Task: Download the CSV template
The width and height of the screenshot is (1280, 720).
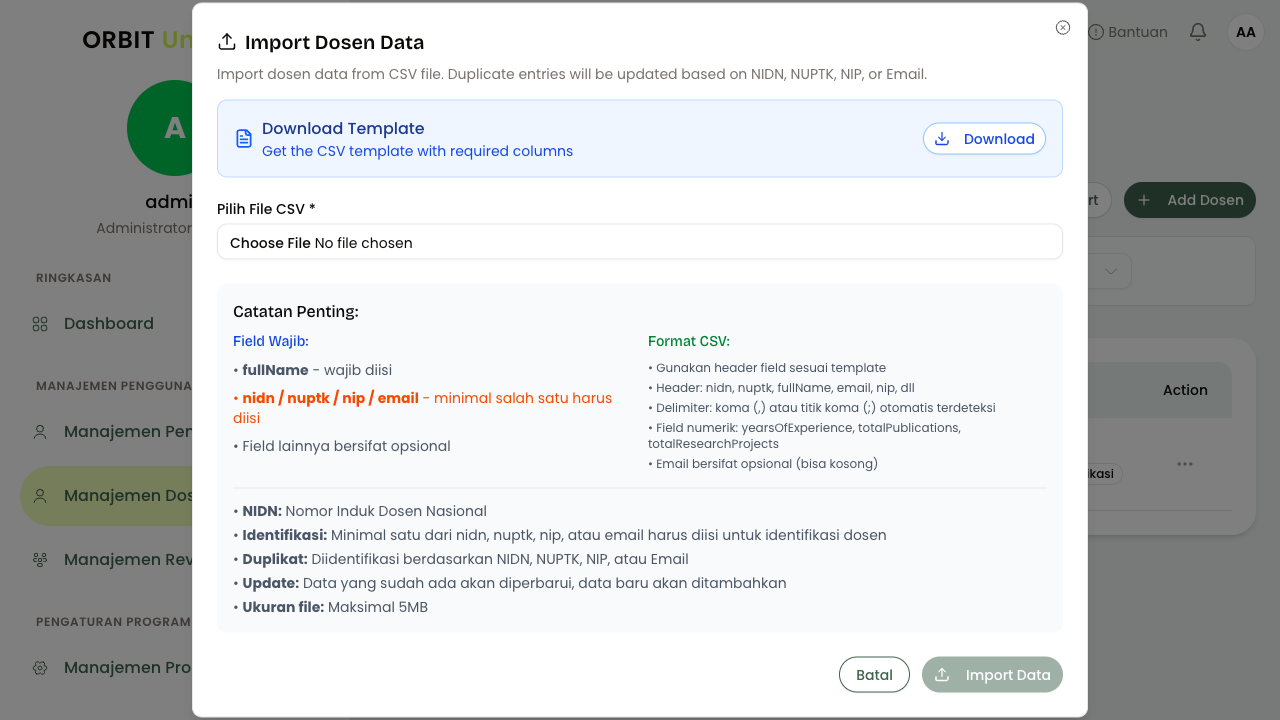Action: click(984, 139)
